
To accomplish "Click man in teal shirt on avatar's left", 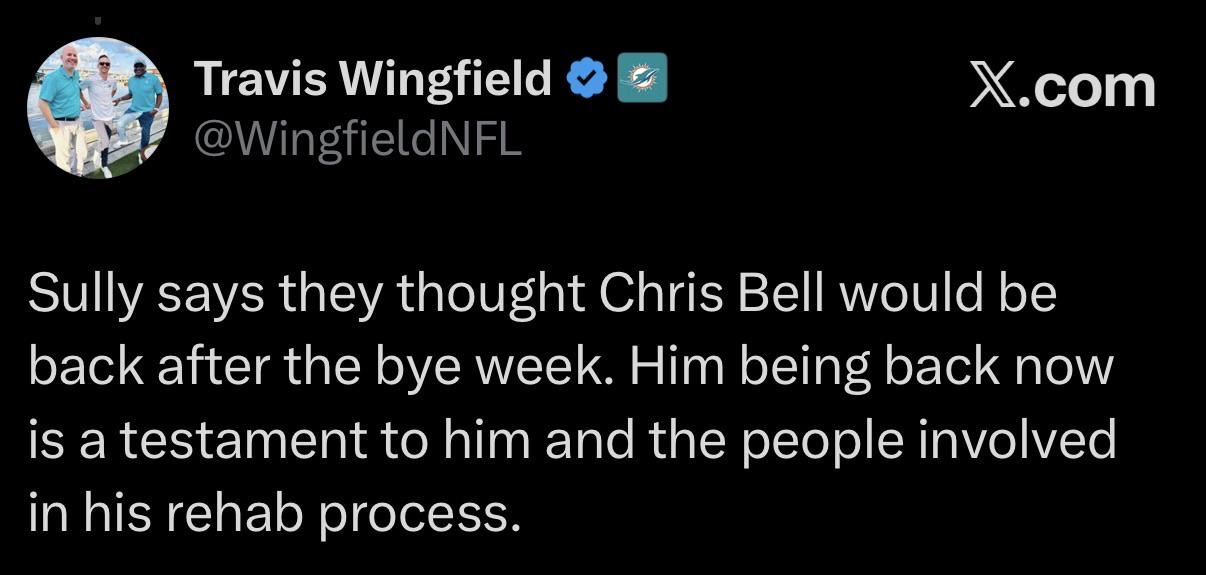I will click(62, 108).
